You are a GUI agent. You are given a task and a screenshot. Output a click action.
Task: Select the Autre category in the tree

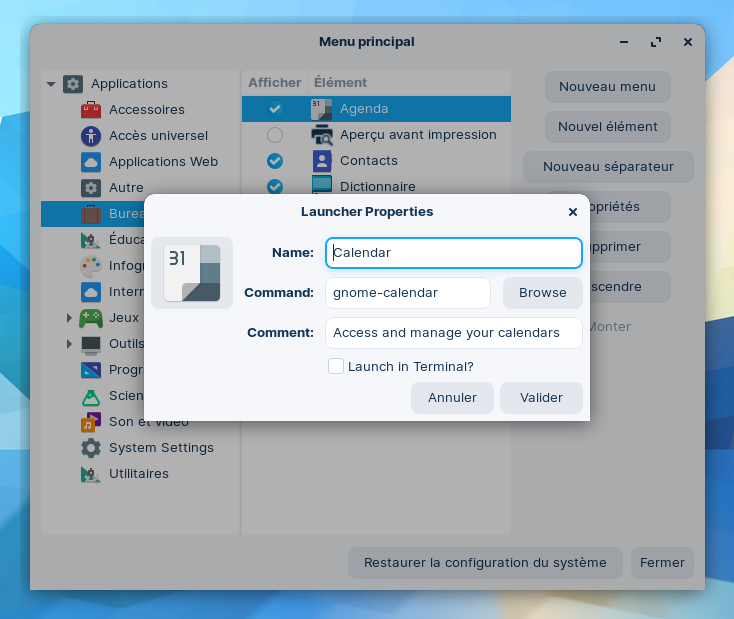point(126,188)
